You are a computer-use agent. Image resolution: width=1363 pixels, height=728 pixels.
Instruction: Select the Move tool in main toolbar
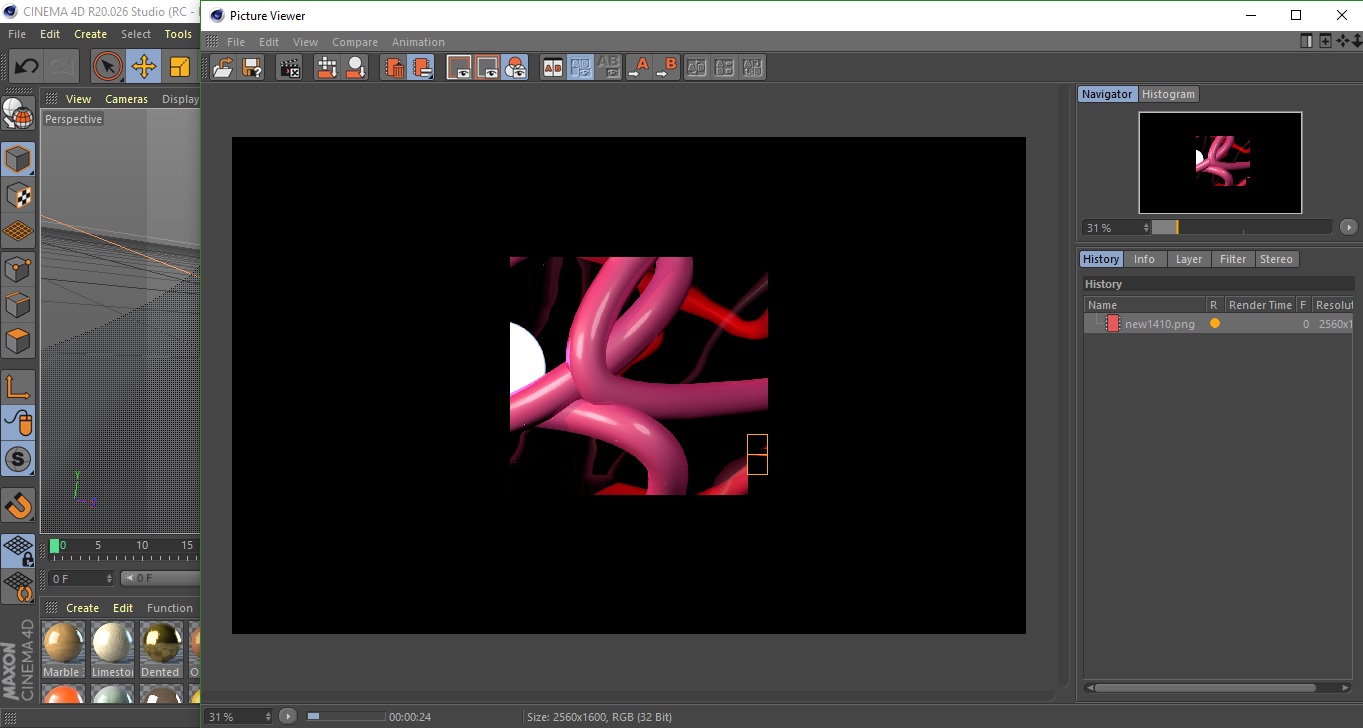(144, 67)
